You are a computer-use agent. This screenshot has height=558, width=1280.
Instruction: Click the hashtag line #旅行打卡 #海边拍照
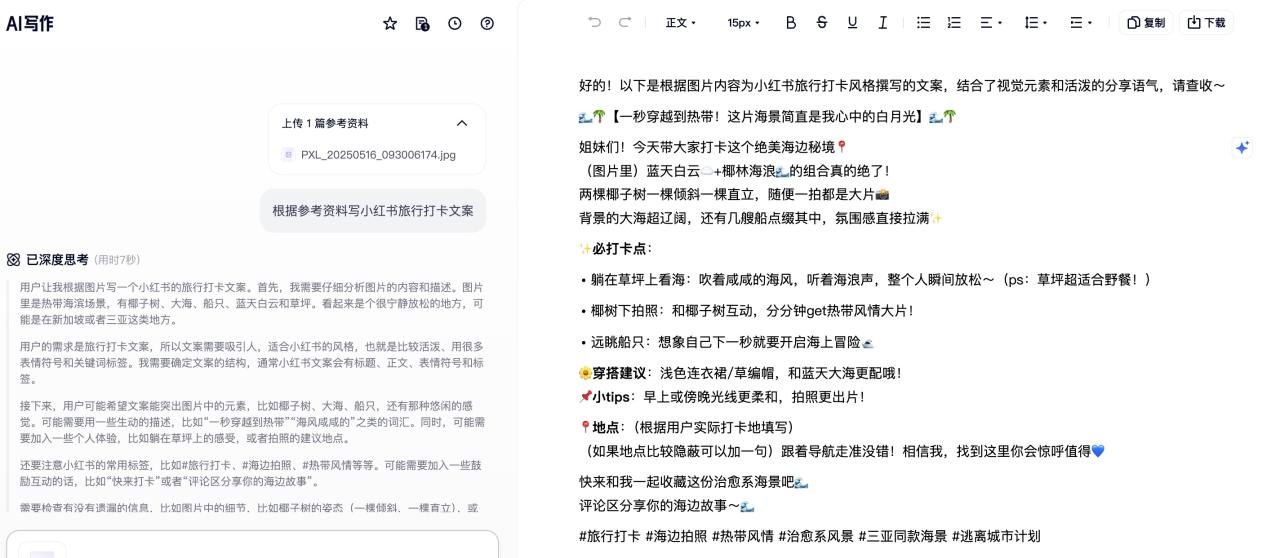pos(809,536)
